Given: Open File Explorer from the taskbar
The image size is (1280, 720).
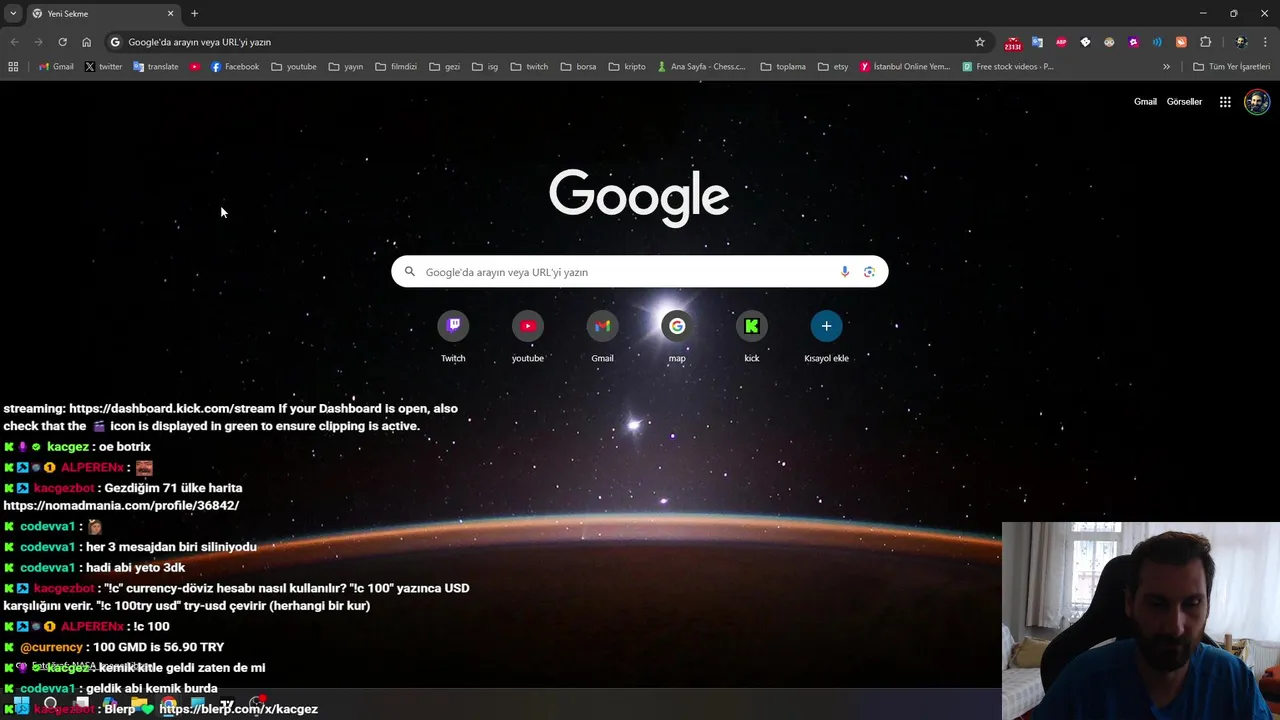Looking at the screenshot, I should pyautogui.click(x=139, y=705).
